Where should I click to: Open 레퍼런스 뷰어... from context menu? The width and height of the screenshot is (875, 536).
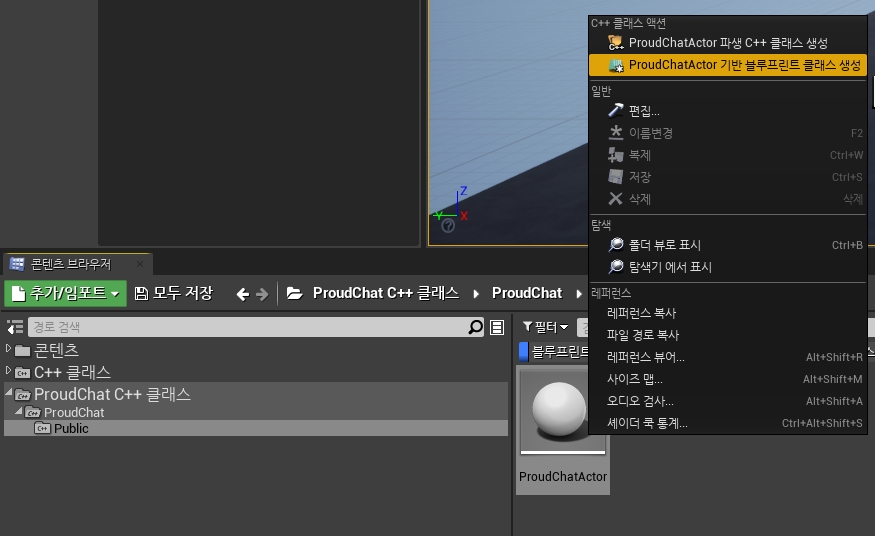645,357
